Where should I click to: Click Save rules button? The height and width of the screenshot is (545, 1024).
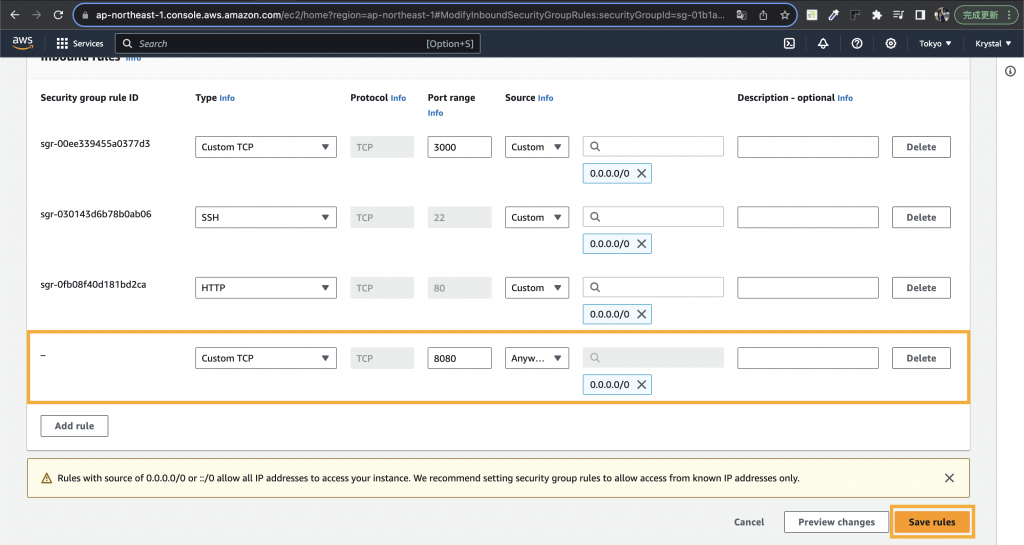coord(932,522)
